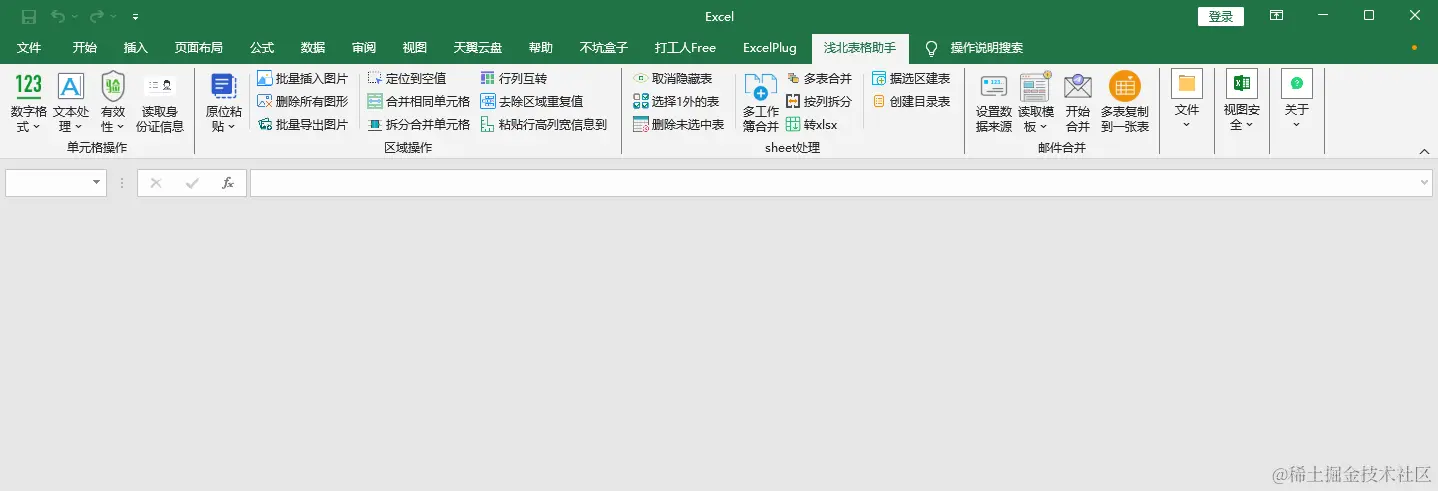Select 合并相同单元格 merge same cells
This screenshot has width=1438, height=491.
(418, 101)
